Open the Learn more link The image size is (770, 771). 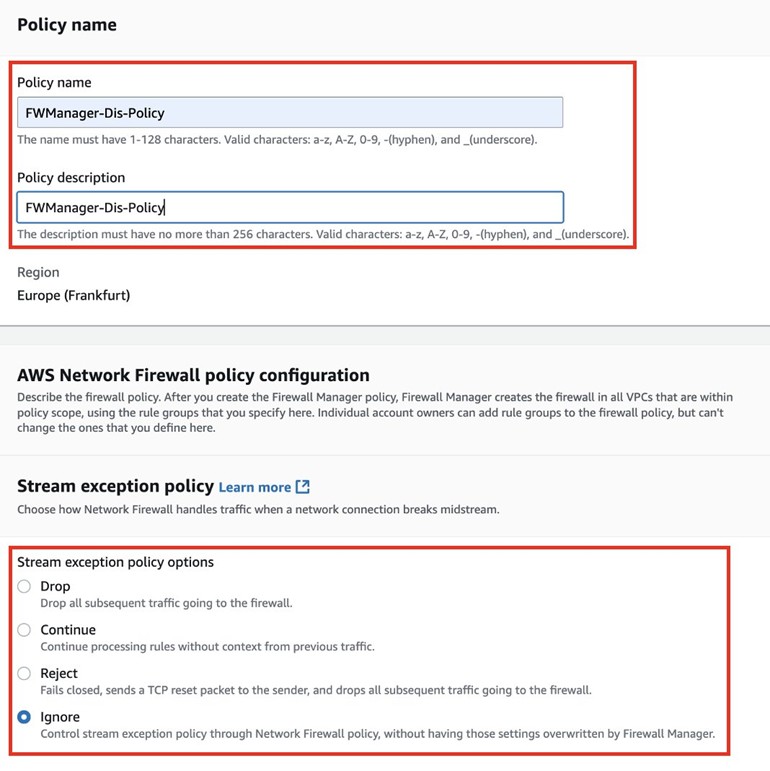pos(255,487)
